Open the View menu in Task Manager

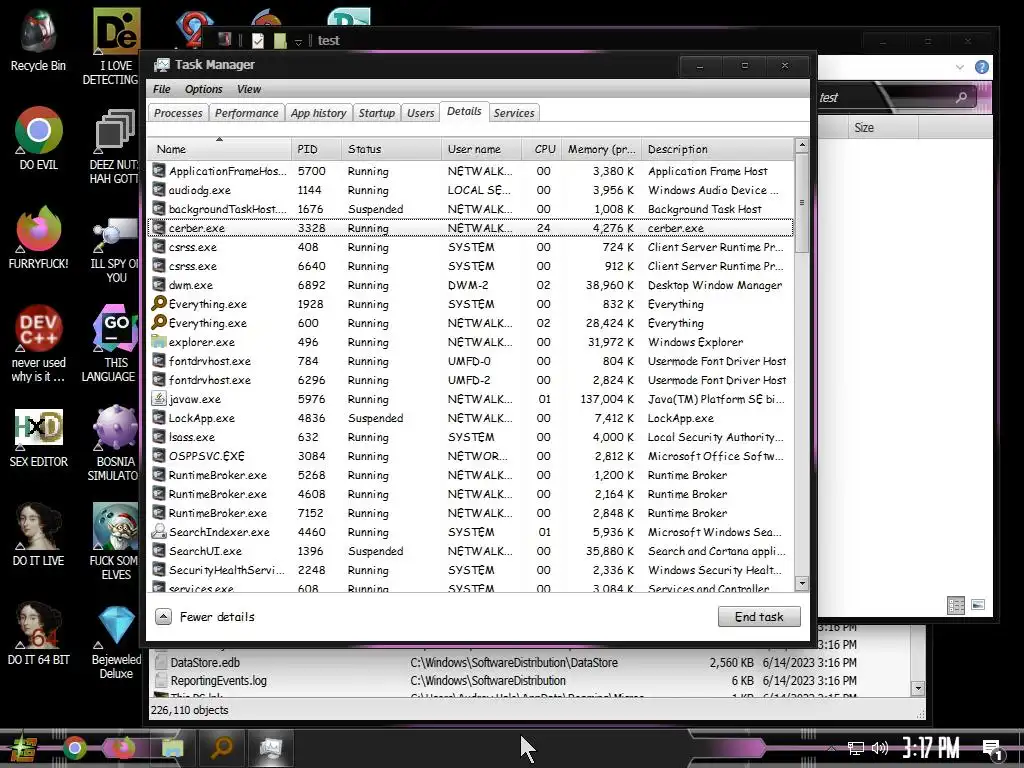pyautogui.click(x=249, y=89)
